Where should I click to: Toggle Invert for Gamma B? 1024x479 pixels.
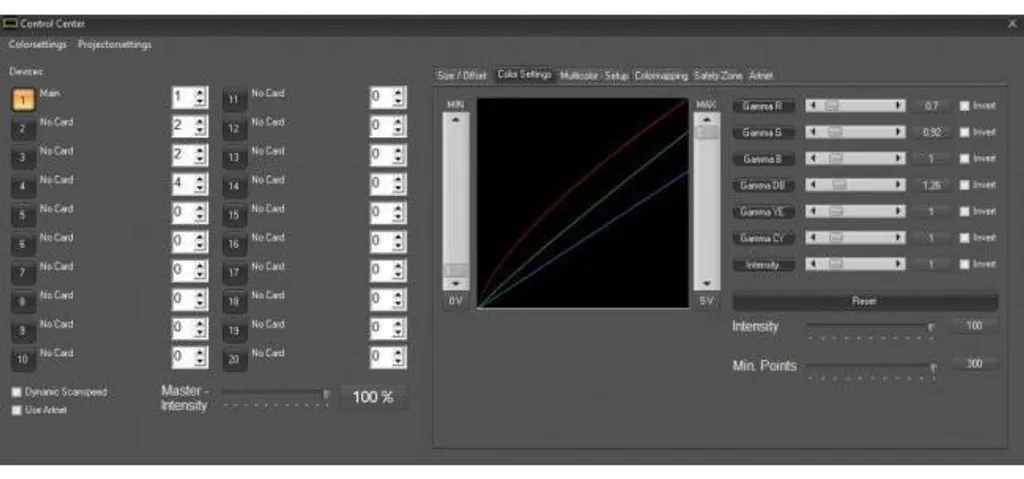pyautogui.click(x=964, y=159)
